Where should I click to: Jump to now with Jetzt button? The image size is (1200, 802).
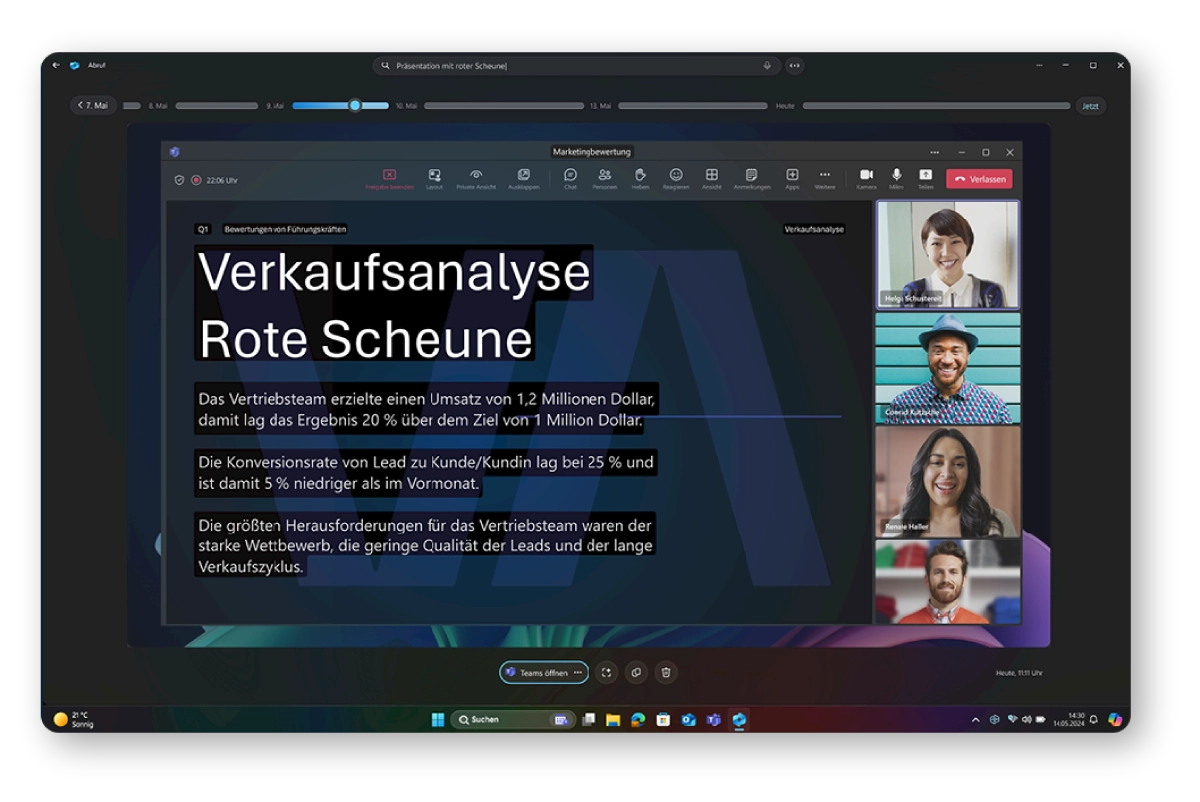[1089, 105]
